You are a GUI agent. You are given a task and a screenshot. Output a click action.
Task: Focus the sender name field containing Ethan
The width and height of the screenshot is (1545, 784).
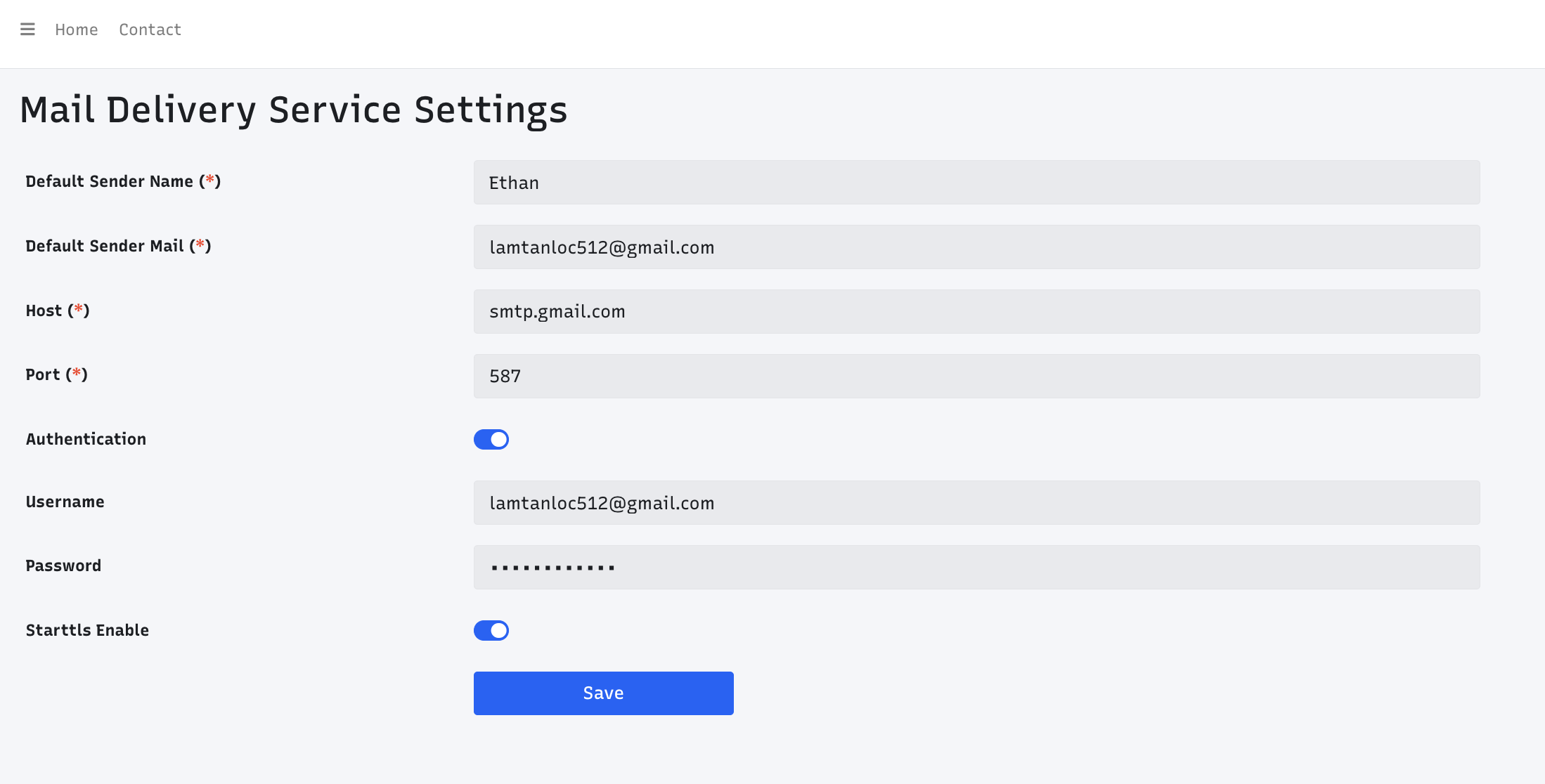click(976, 183)
